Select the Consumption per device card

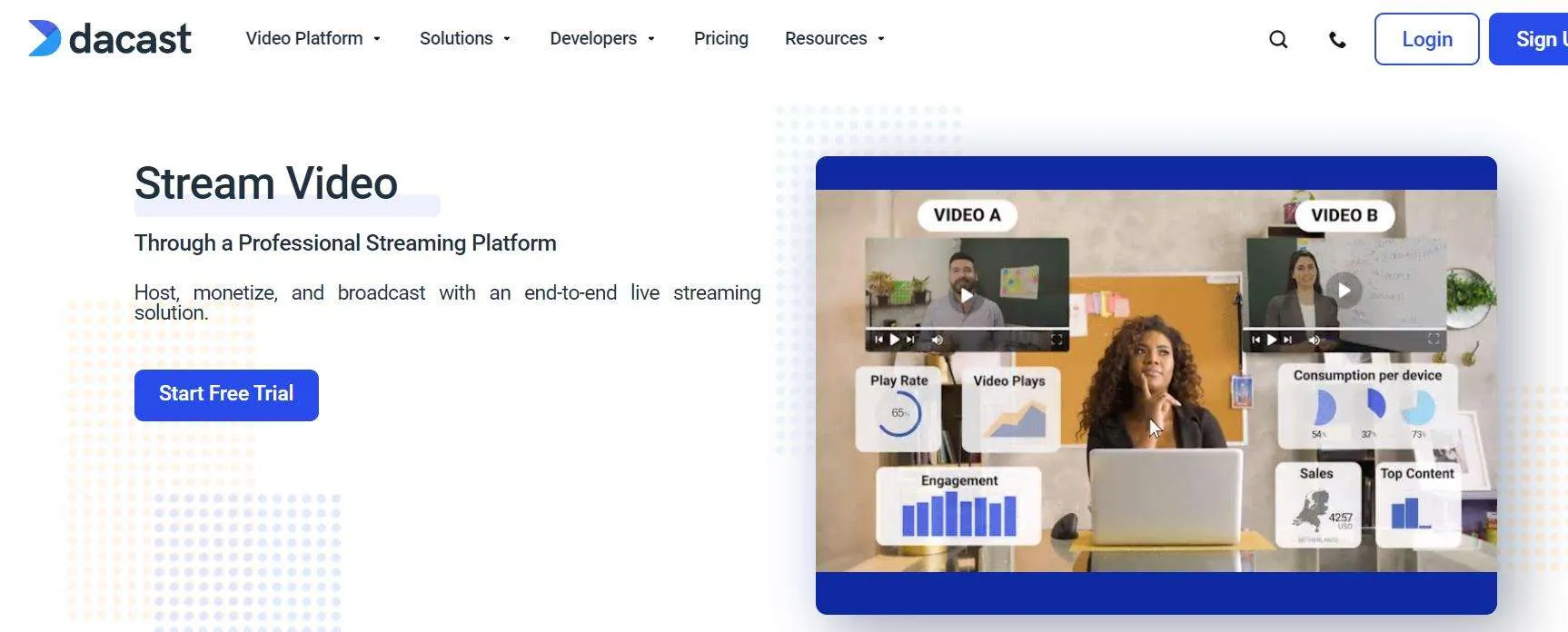(x=1367, y=406)
